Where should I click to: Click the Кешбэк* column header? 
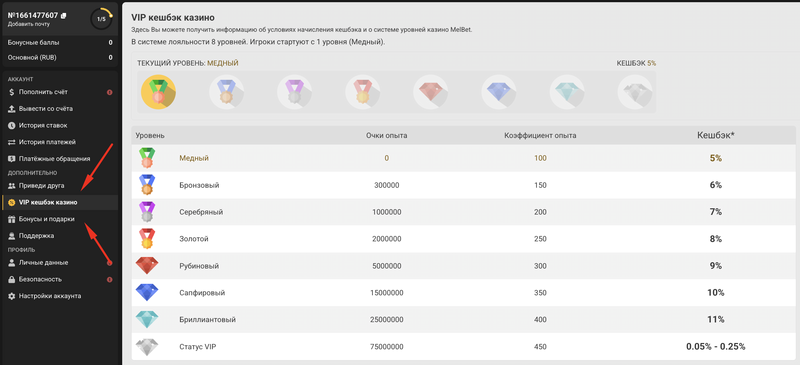click(x=715, y=135)
